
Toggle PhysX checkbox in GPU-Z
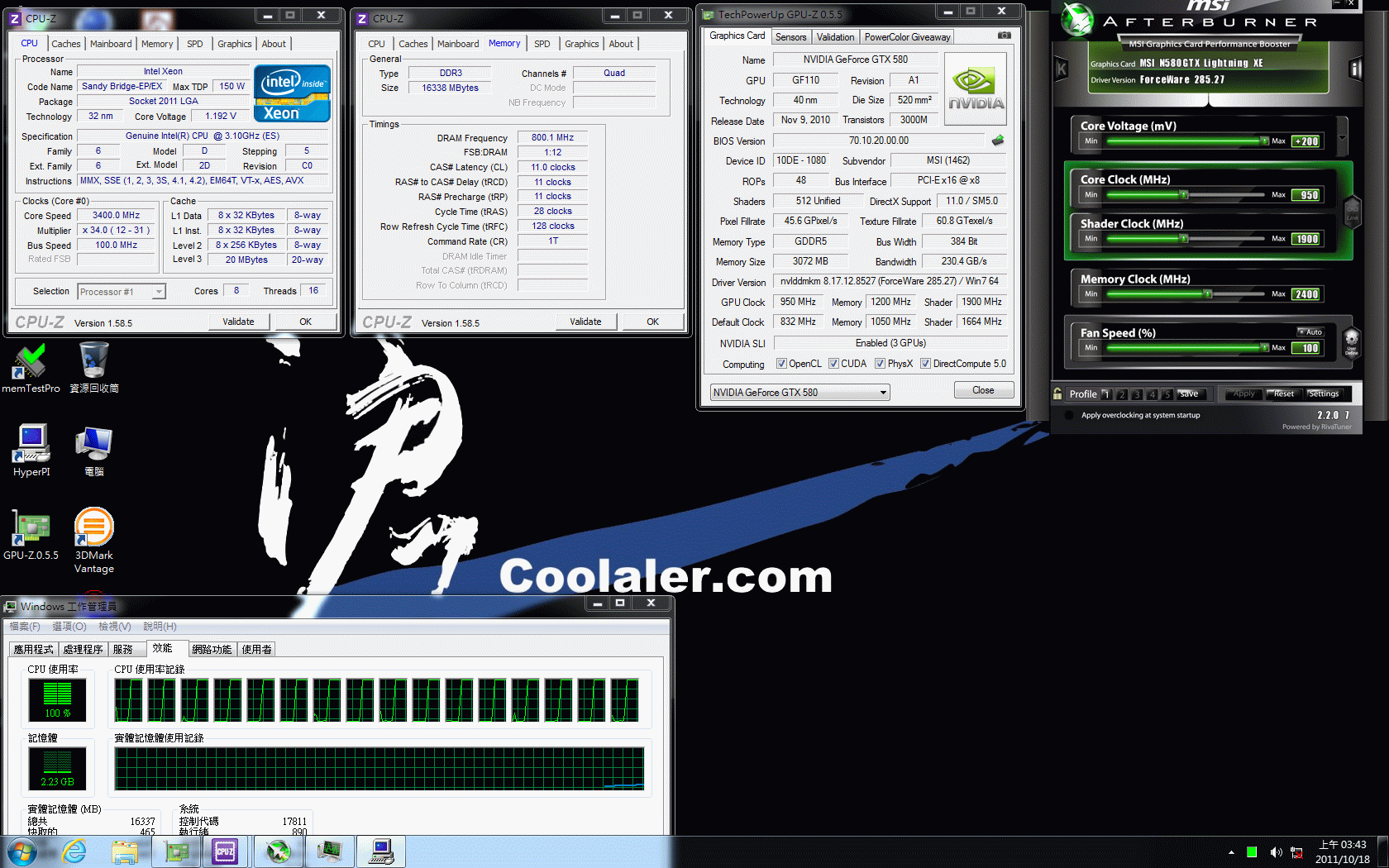click(881, 364)
